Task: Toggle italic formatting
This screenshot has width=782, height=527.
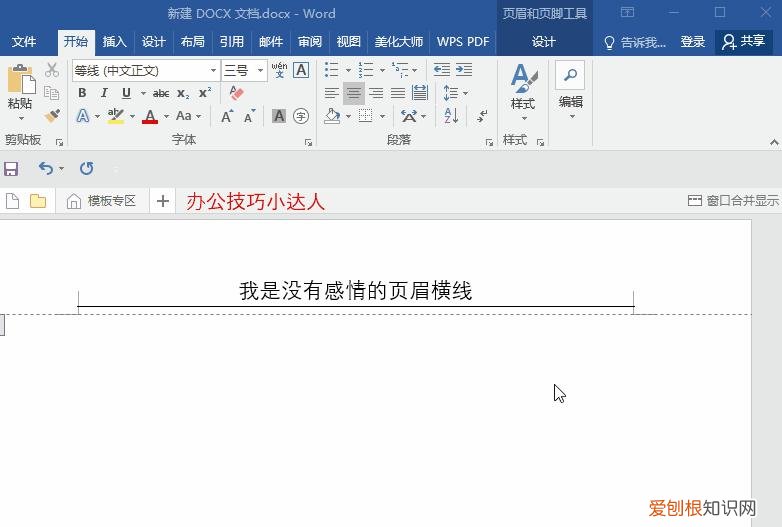Action: pos(104,93)
